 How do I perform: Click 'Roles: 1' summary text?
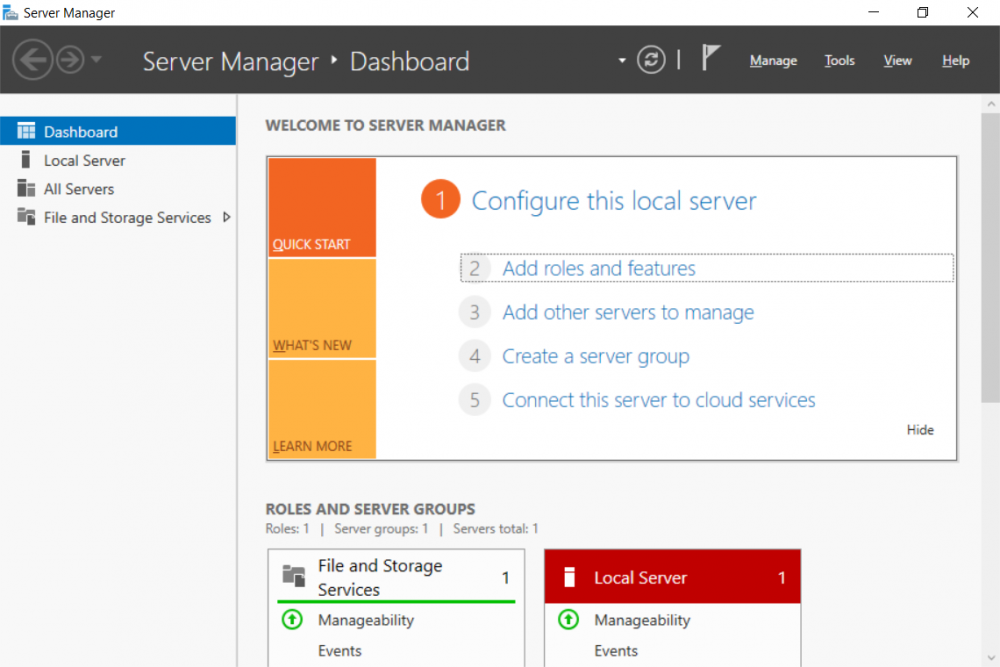click(x=287, y=529)
